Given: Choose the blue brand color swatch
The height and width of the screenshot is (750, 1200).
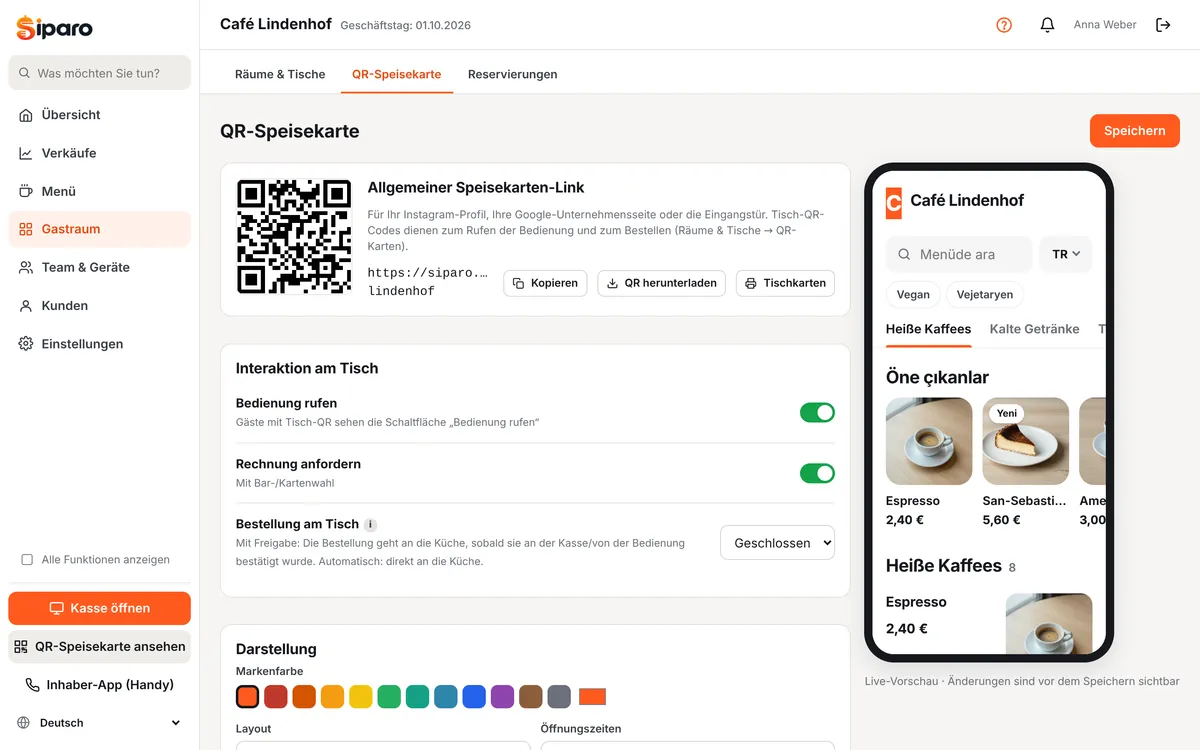Looking at the screenshot, I should 474,696.
